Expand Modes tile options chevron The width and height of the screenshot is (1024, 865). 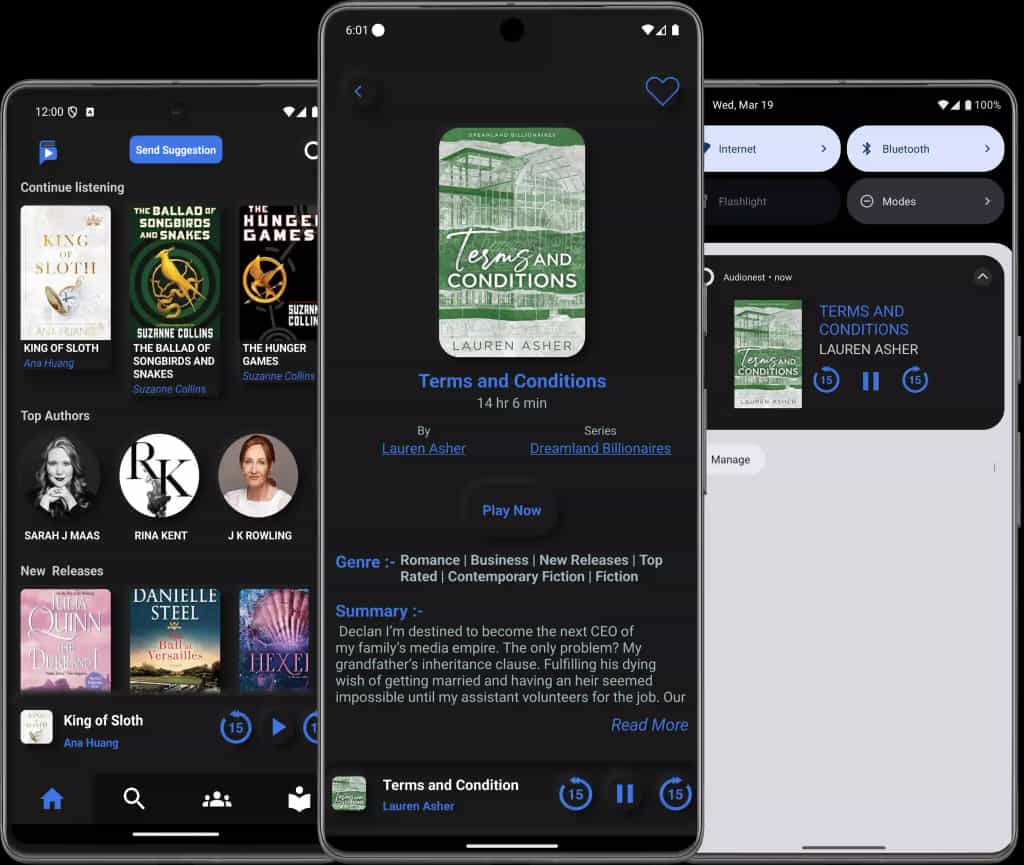[x=987, y=201]
